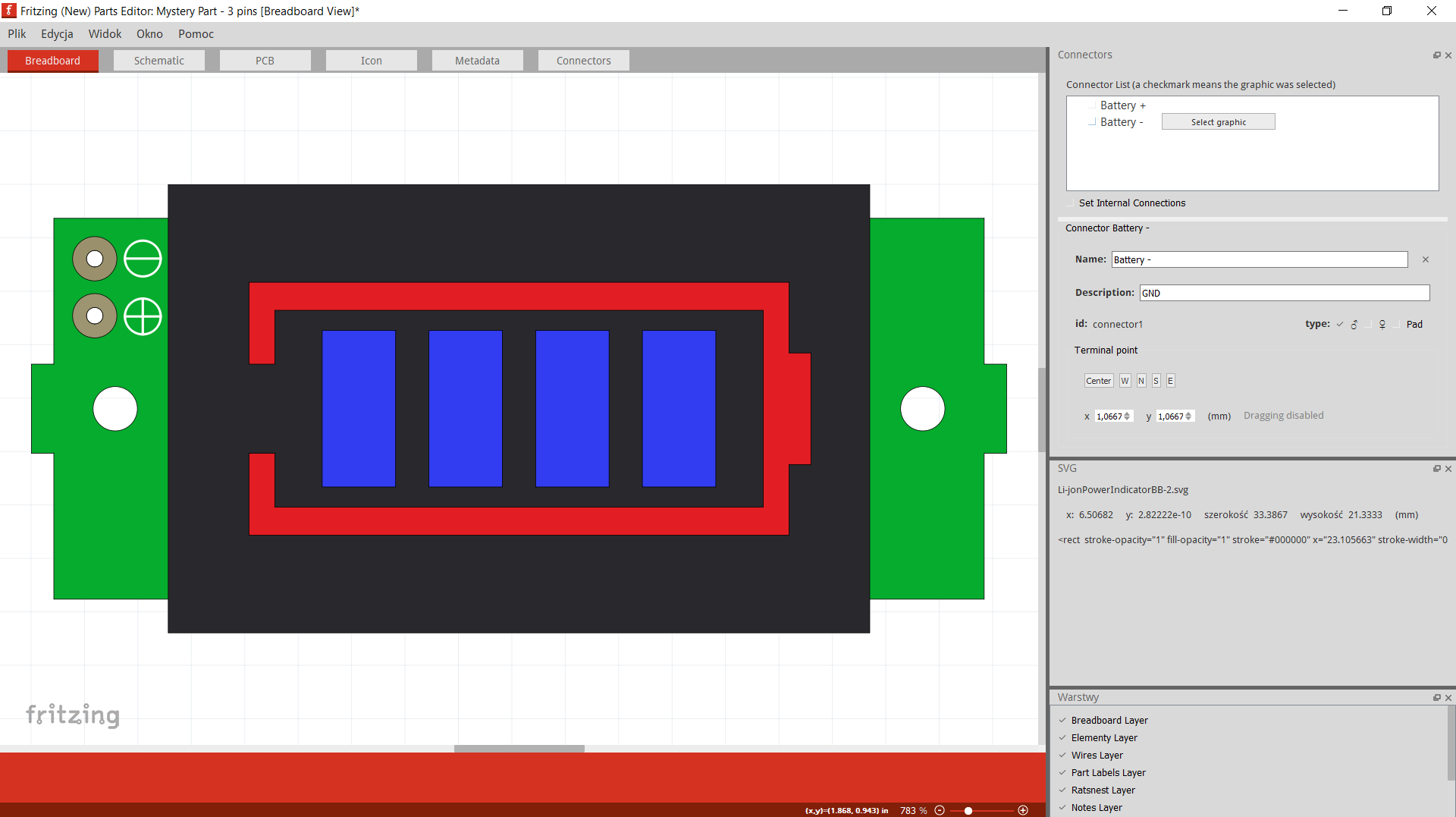This screenshot has width=1456, height=817.
Task: Set terminal point to Center
Action: click(1098, 381)
